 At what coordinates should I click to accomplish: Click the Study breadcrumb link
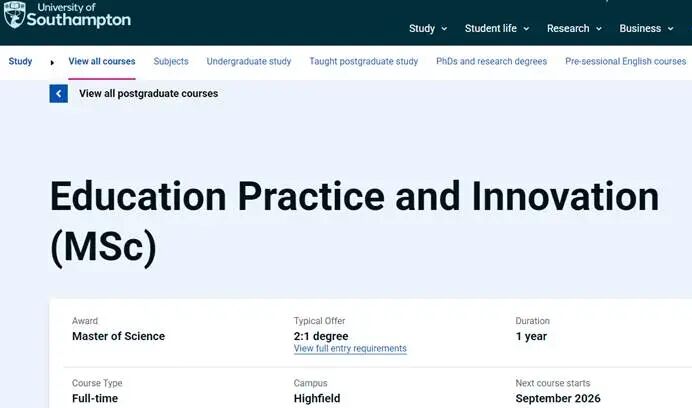point(20,61)
